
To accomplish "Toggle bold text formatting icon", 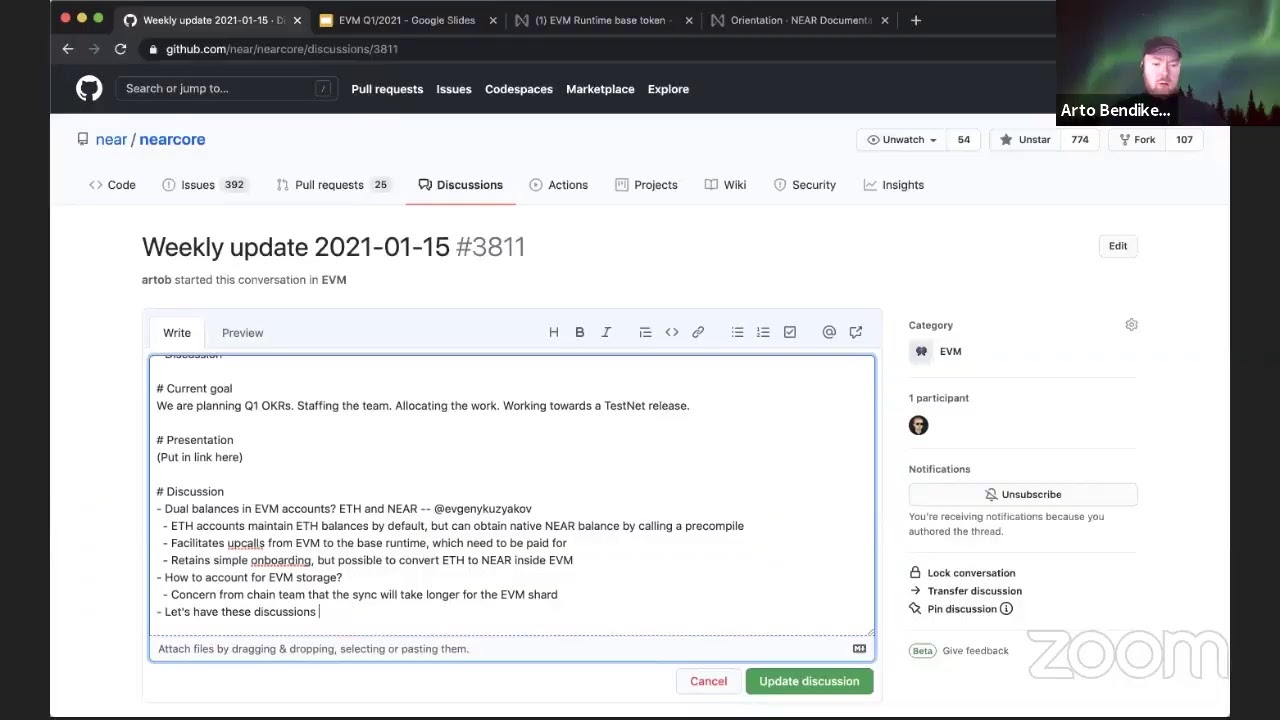I will 579,332.
